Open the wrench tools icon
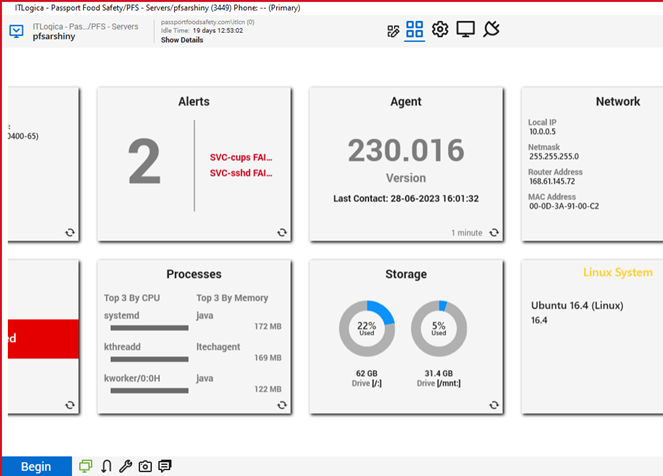 click(x=125, y=466)
